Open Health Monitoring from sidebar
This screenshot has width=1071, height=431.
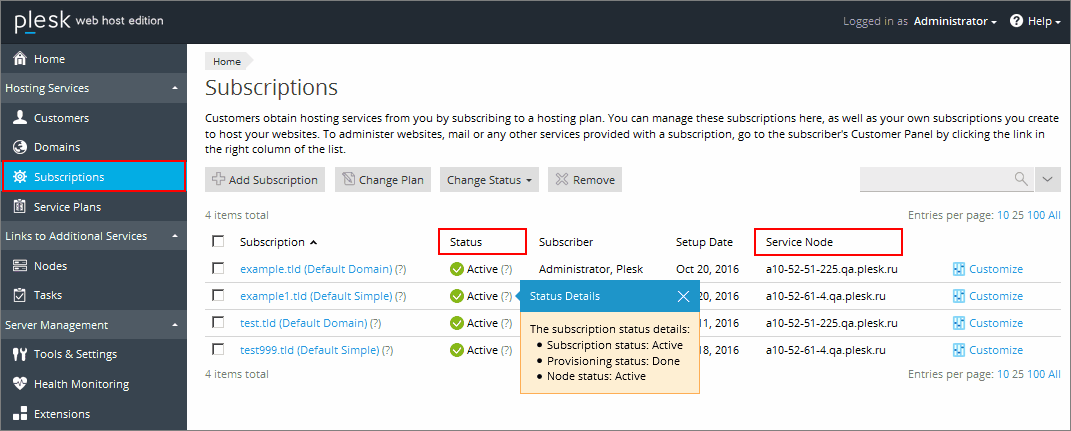point(81,384)
